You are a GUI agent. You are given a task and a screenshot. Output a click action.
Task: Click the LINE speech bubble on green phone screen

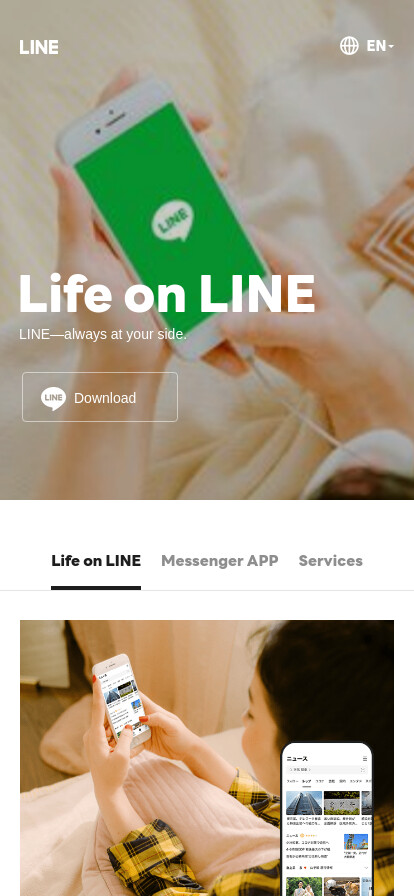click(x=172, y=220)
